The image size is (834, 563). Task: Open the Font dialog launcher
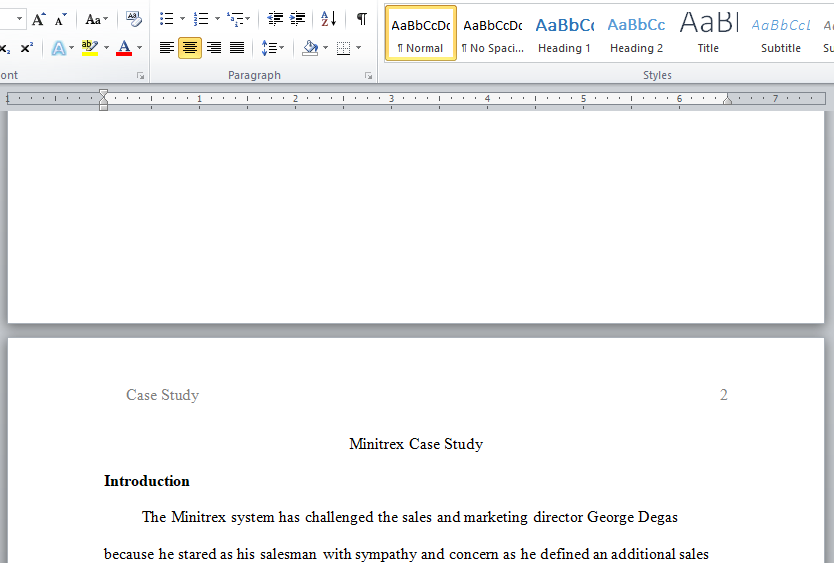click(x=140, y=76)
